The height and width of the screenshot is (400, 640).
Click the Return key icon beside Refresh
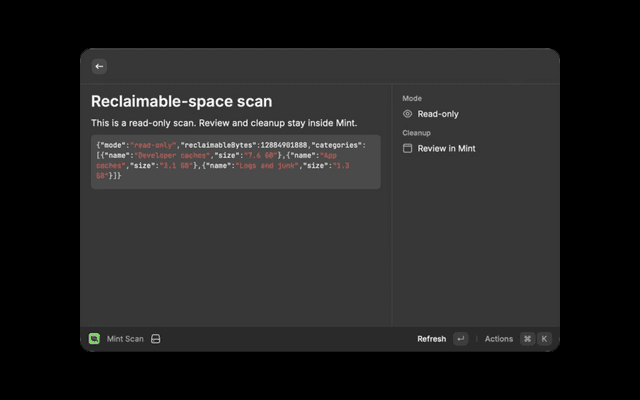pos(460,339)
